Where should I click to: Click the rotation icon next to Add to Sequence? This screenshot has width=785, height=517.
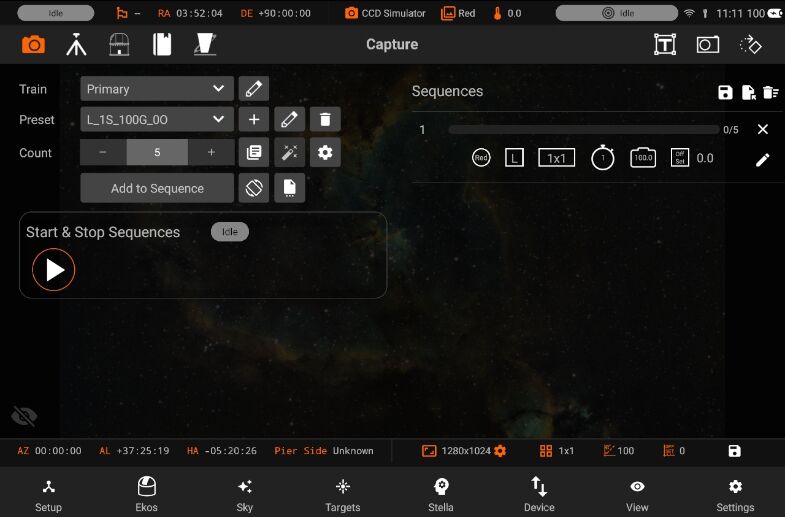pos(254,188)
